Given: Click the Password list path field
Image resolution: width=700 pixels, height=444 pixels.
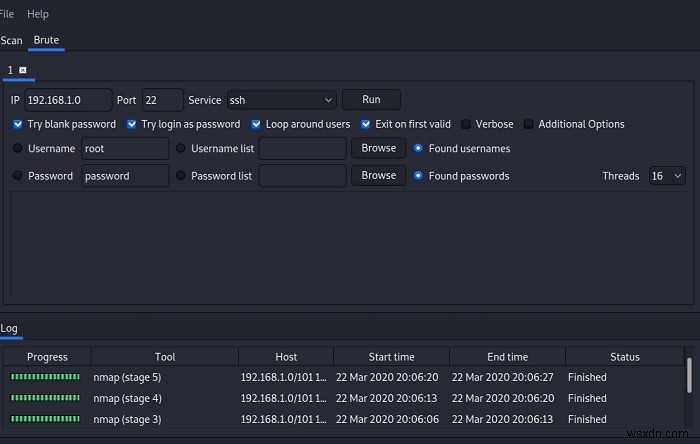Looking at the screenshot, I should (x=302, y=176).
